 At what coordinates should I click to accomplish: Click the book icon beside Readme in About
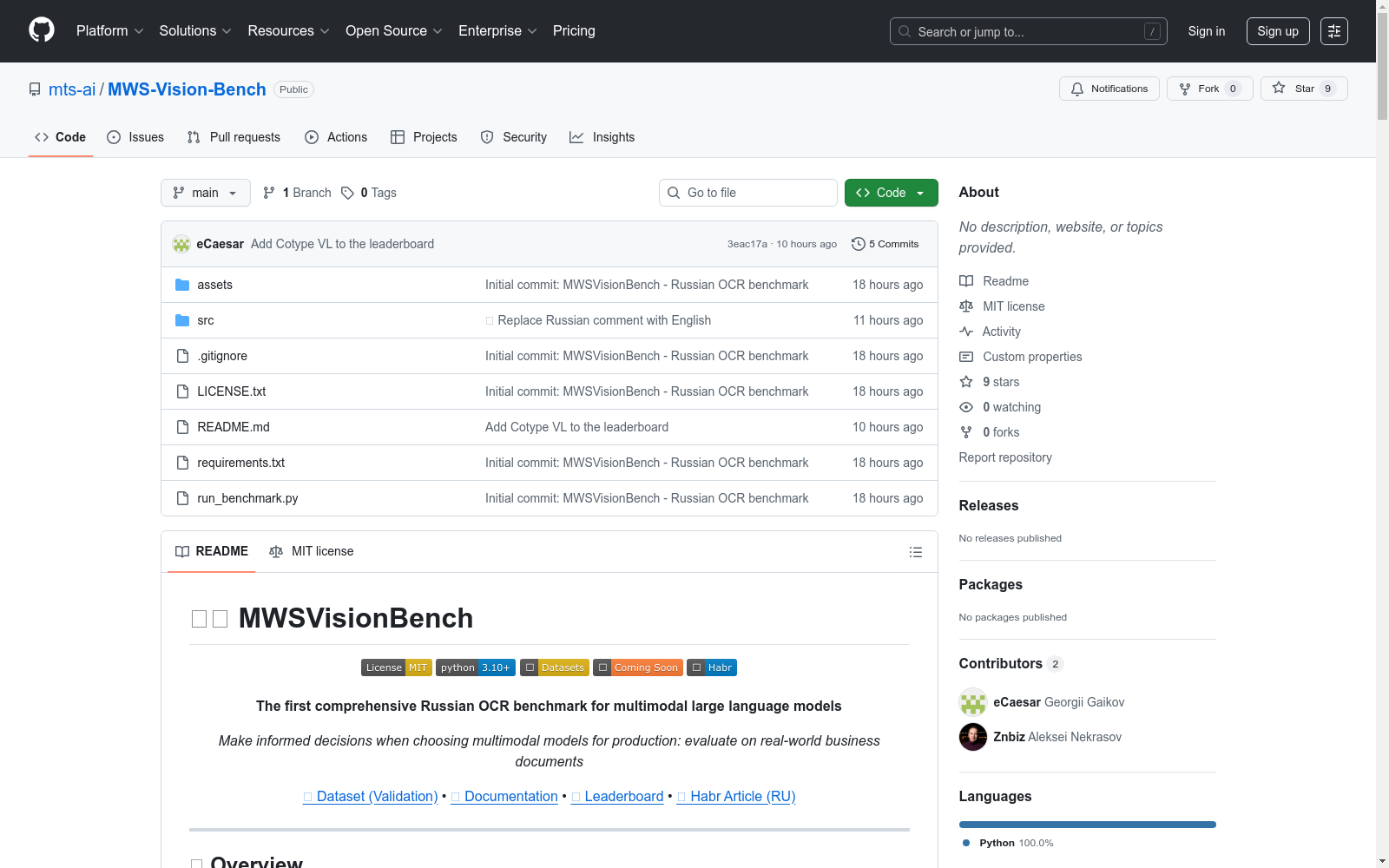point(966,281)
